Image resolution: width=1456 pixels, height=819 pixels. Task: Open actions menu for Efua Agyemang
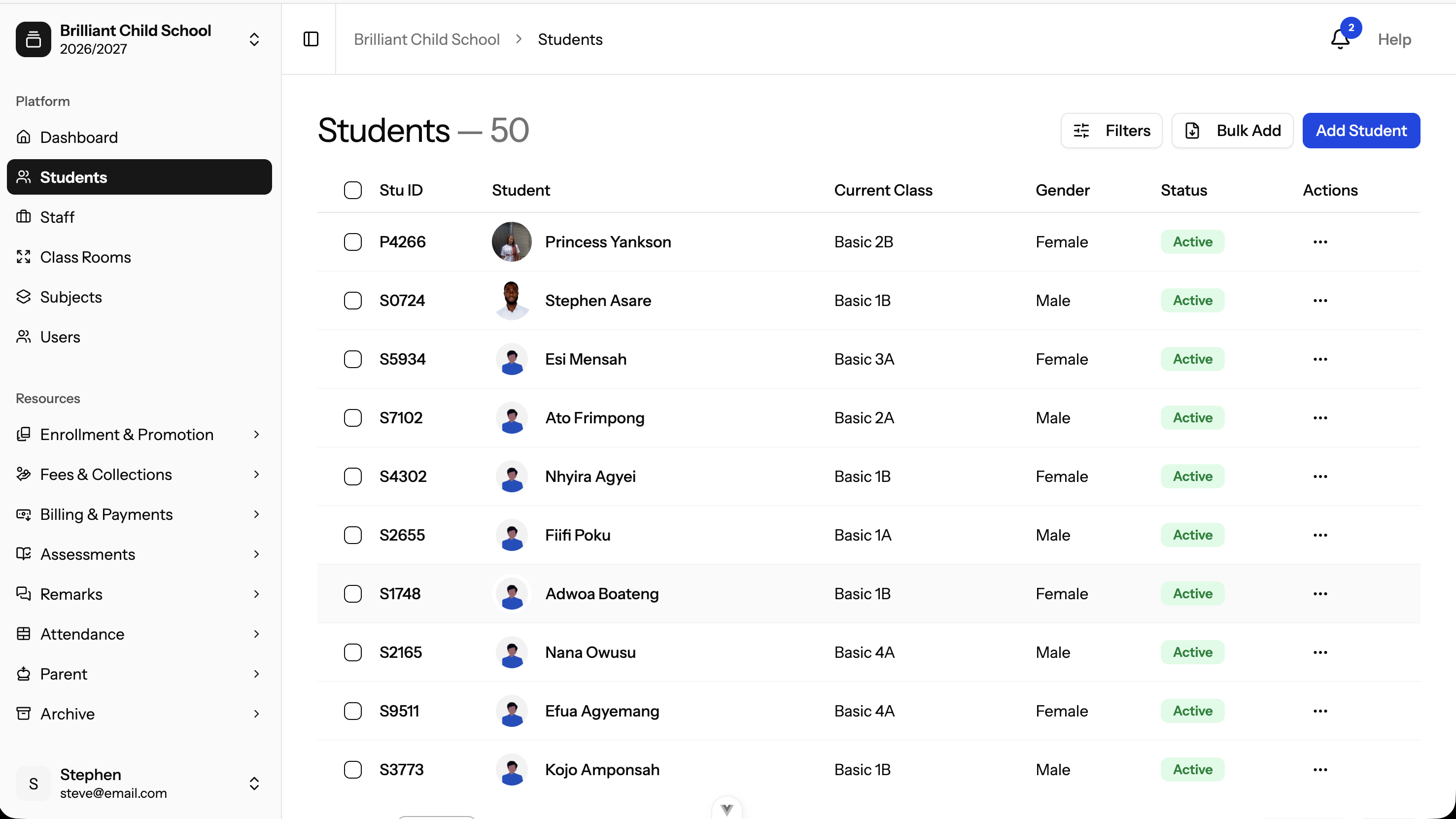pos(1320,711)
